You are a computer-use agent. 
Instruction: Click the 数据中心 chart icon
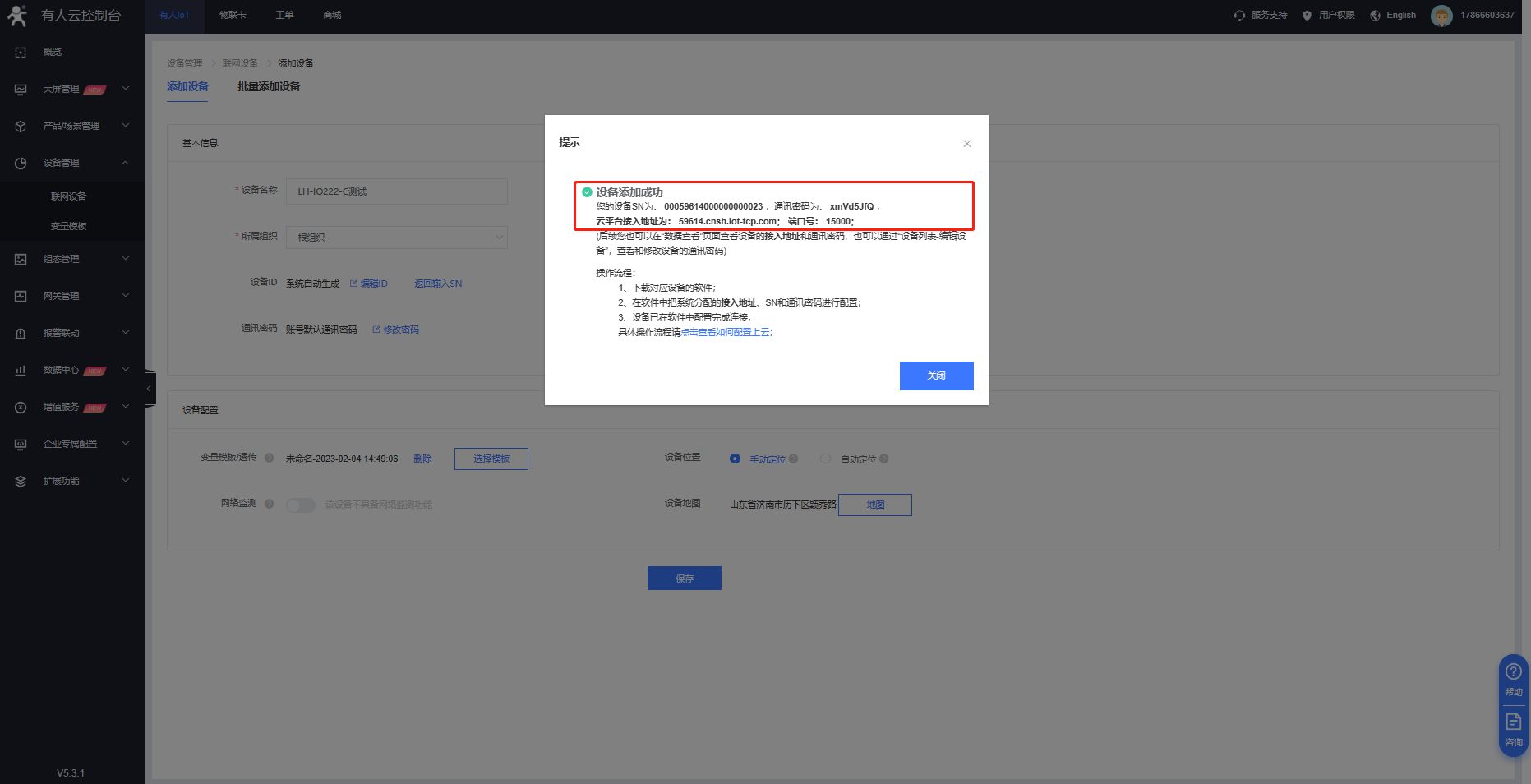pos(21,371)
